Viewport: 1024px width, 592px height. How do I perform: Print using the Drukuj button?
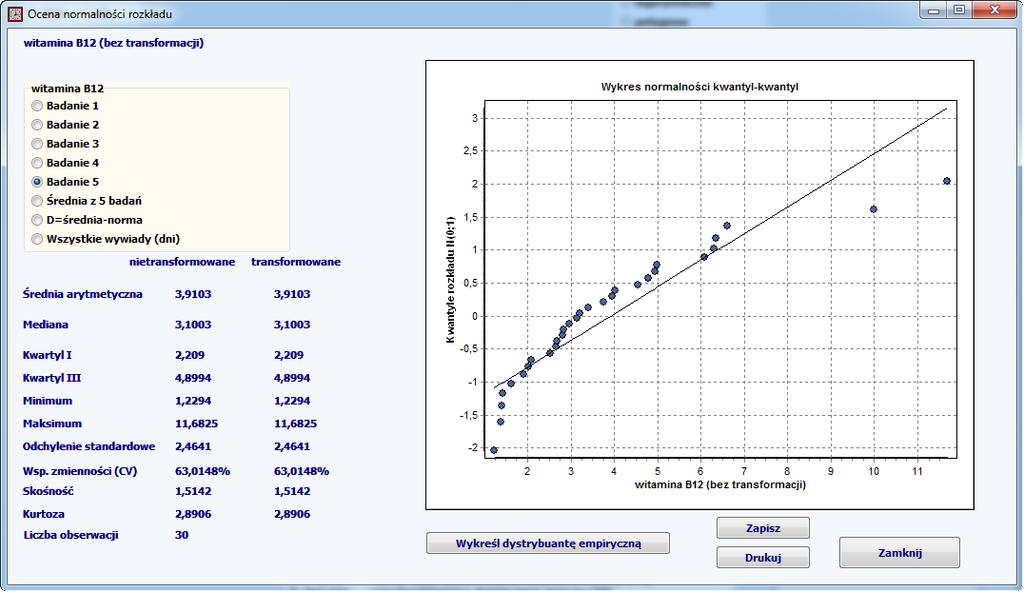[x=763, y=557]
